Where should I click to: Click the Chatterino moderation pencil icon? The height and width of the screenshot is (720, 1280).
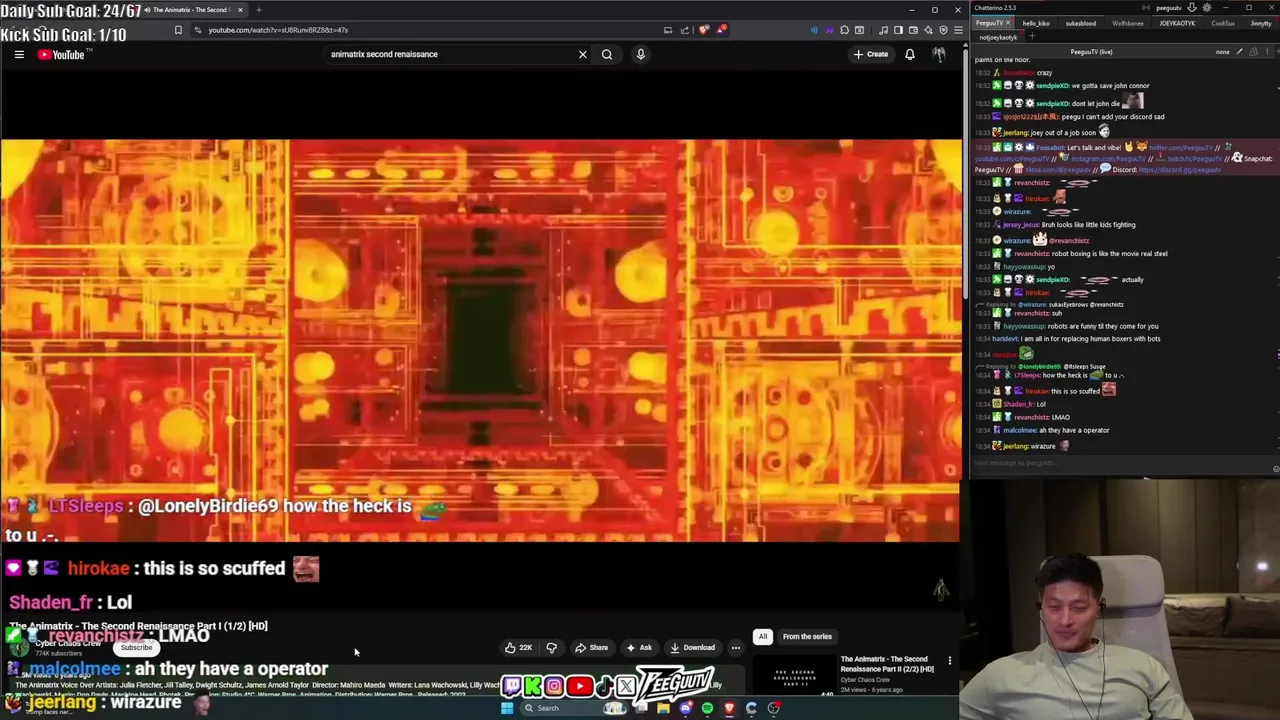(1239, 51)
